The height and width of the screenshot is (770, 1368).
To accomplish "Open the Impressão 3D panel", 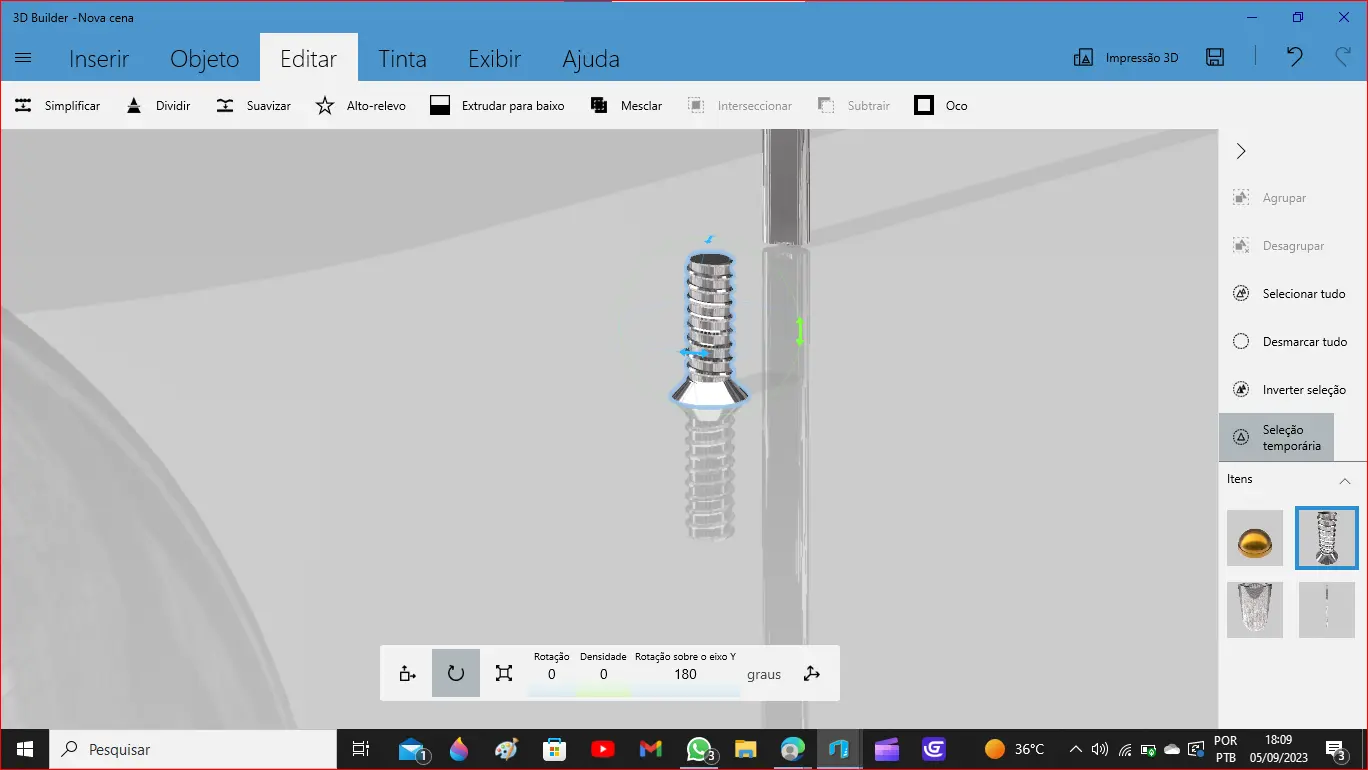I will [x=1125, y=57].
